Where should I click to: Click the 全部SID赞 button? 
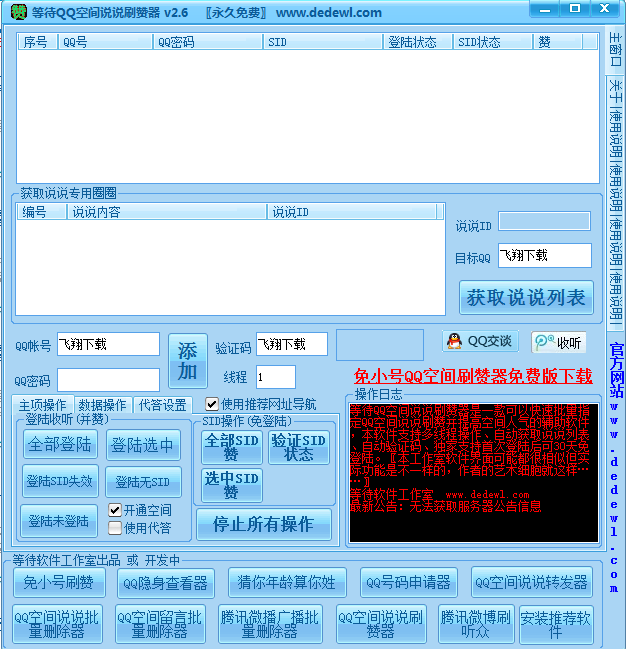[232, 447]
